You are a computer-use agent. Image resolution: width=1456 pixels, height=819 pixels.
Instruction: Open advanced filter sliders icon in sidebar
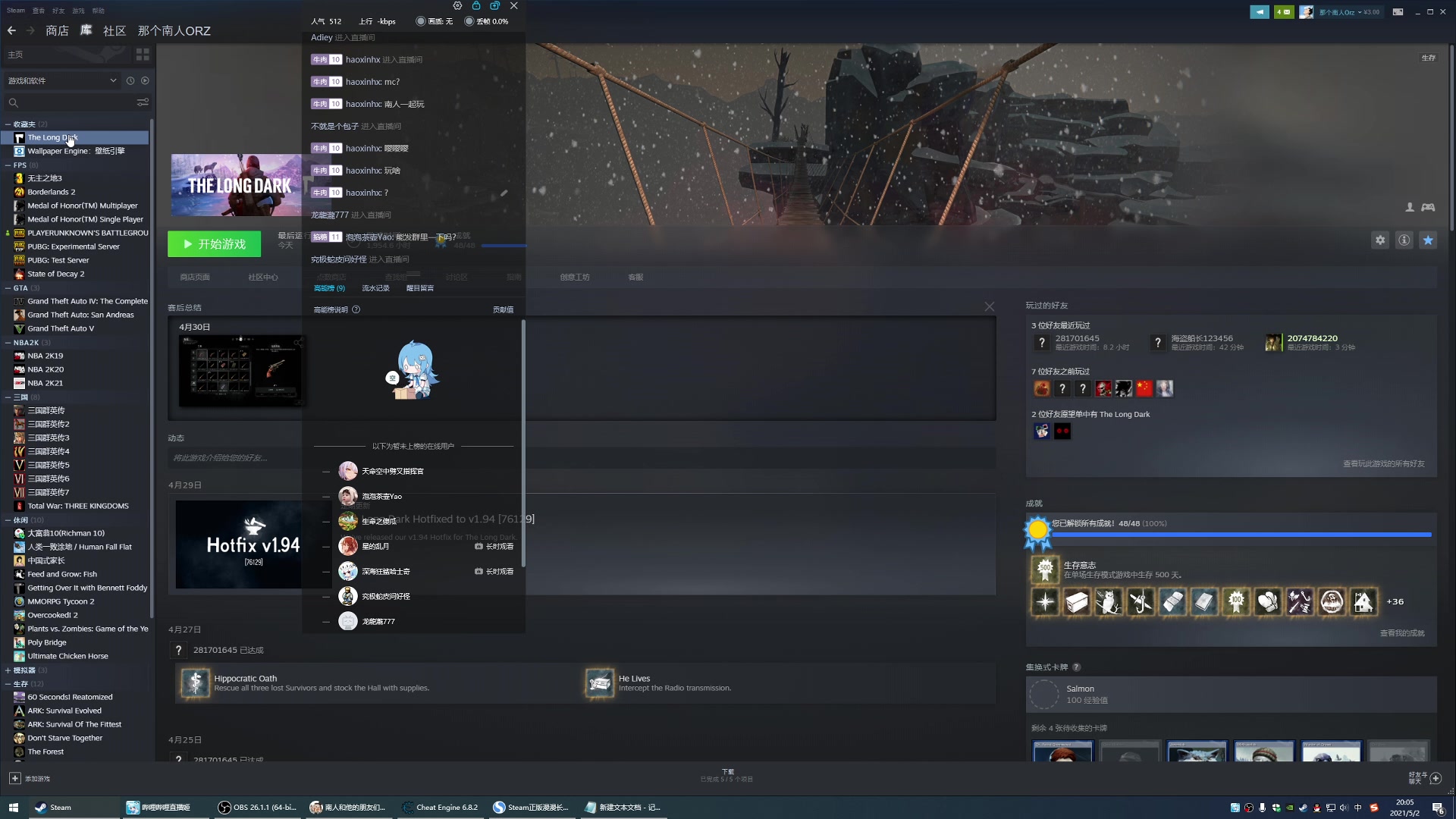[x=143, y=102]
